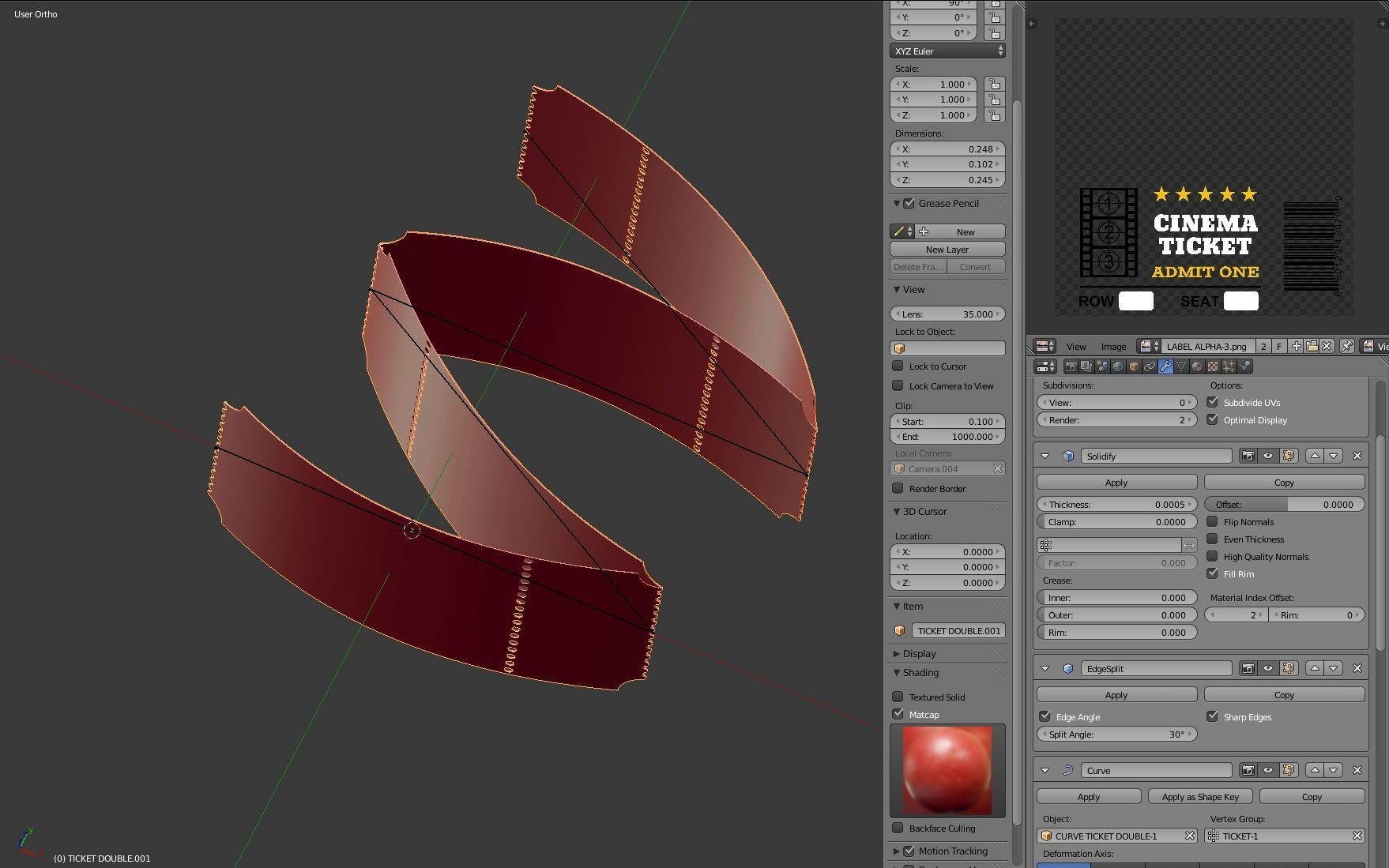Hide Solidify modifier in viewport
The width and height of the screenshot is (1389, 868).
point(1268,456)
